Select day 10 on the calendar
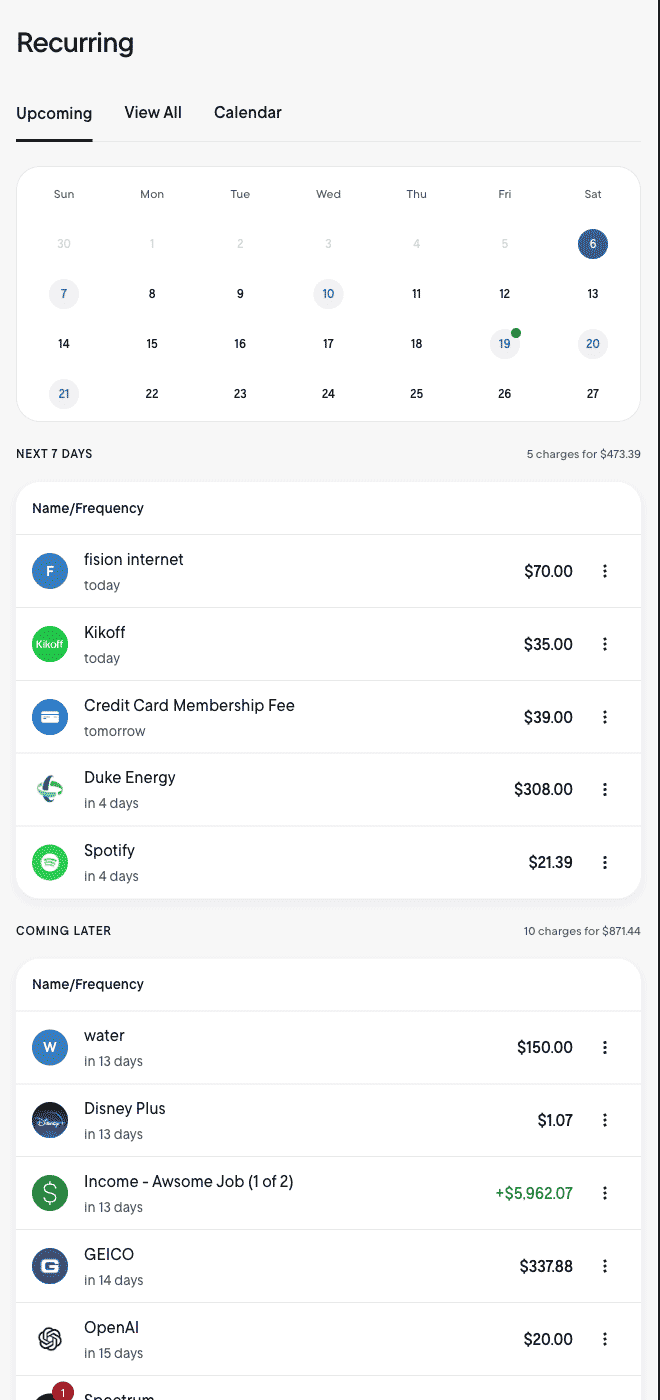This screenshot has width=660, height=1400. pos(328,294)
